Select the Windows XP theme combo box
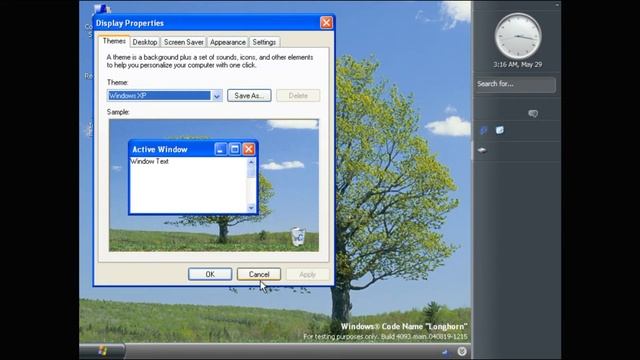The width and height of the screenshot is (640, 360). (164, 96)
